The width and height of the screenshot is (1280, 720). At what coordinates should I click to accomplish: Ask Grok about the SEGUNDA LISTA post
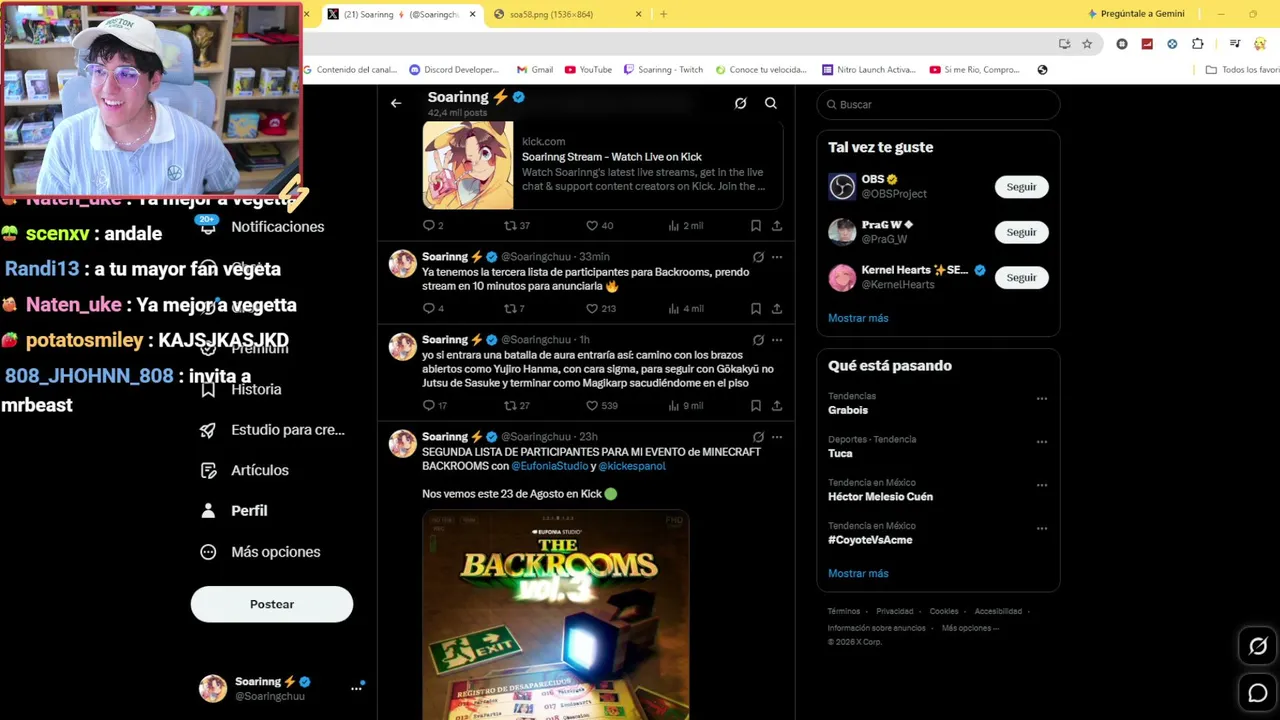(x=758, y=437)
